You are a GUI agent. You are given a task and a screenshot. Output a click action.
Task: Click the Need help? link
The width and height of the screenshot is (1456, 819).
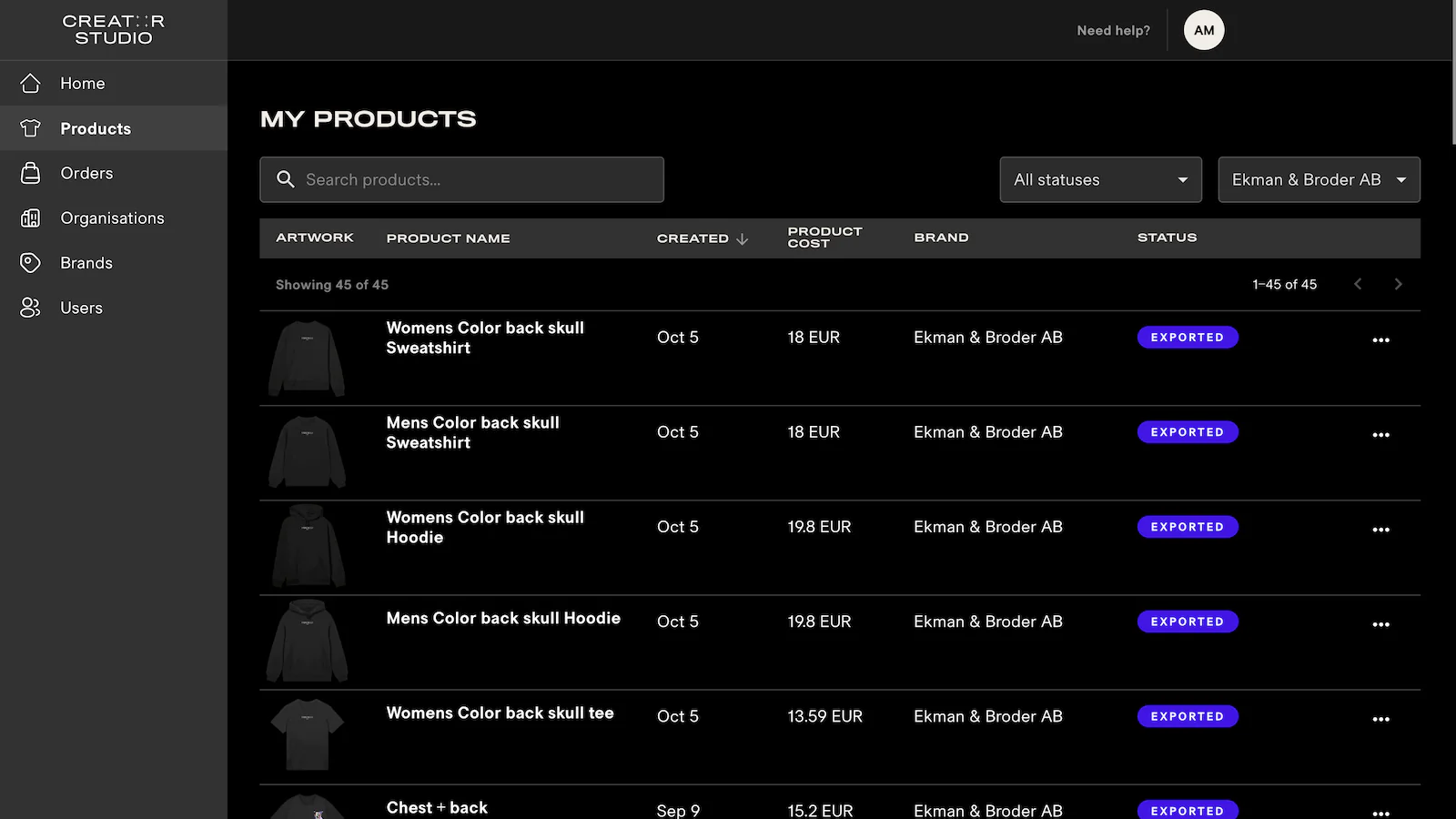point(1113,30)
